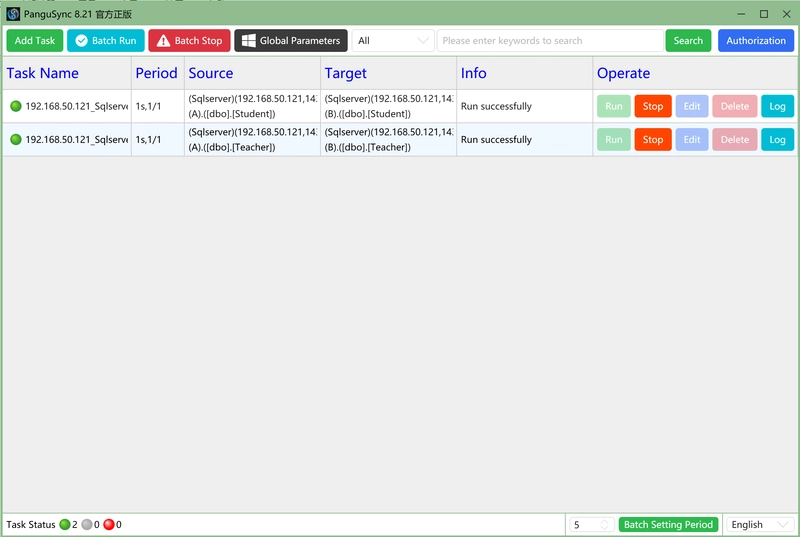Select task name in the Student row
Screen dimensions: 800x537
tap(77, 106)
